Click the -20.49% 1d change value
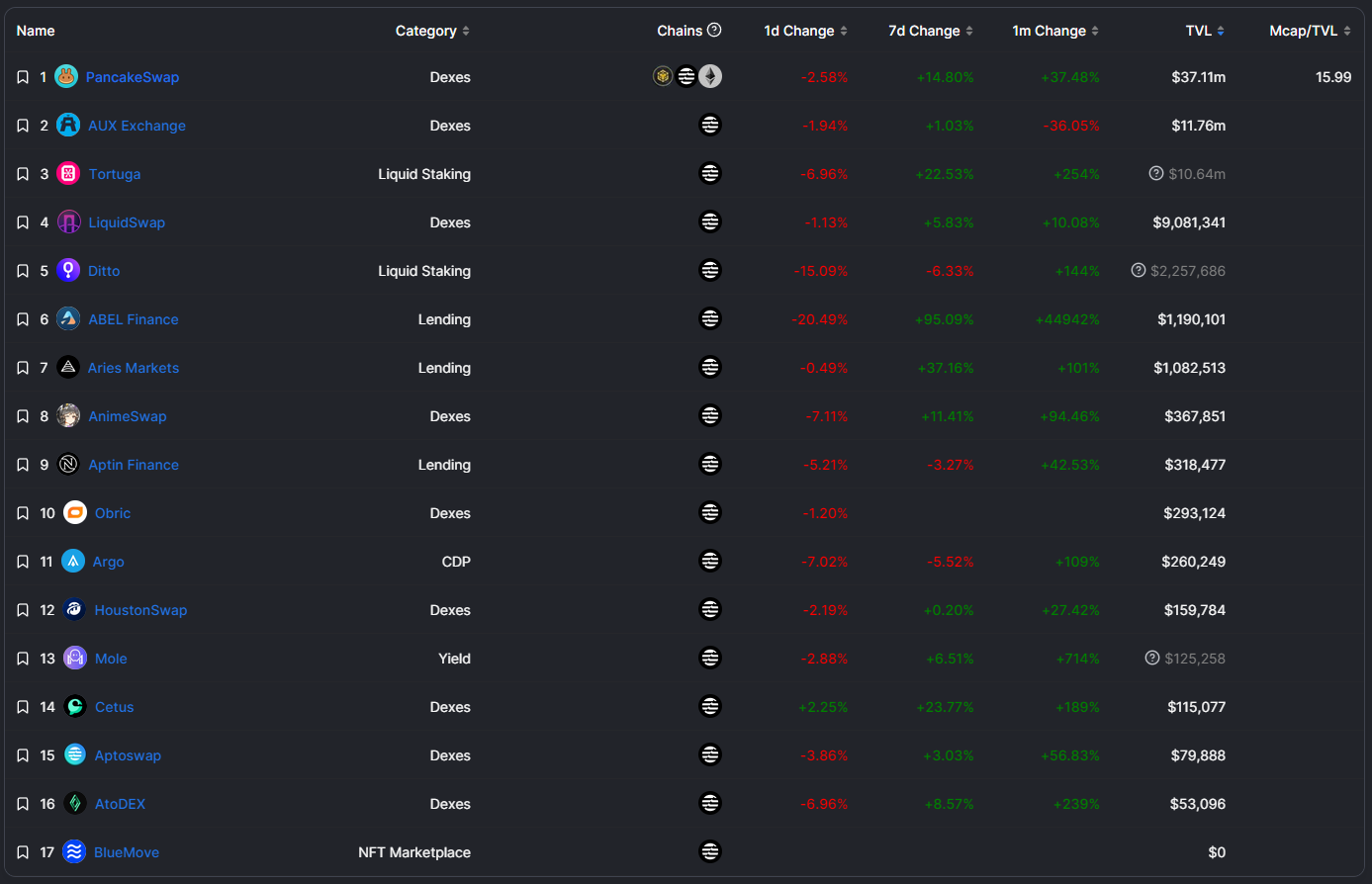Viewport: 1372px width, 884px height. pyautogui.click(x=820, y=319)
